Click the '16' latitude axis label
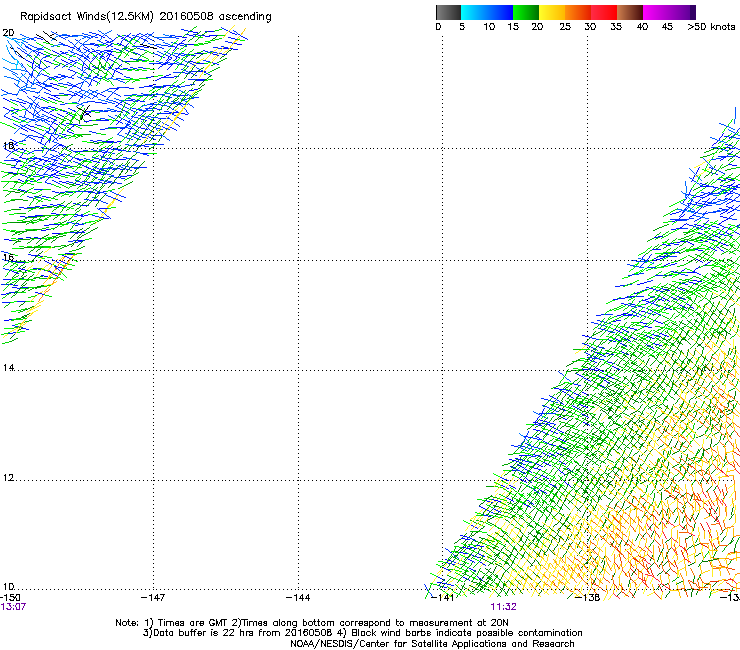Screen dimensions: 740x650 click(x=8, y=258)
